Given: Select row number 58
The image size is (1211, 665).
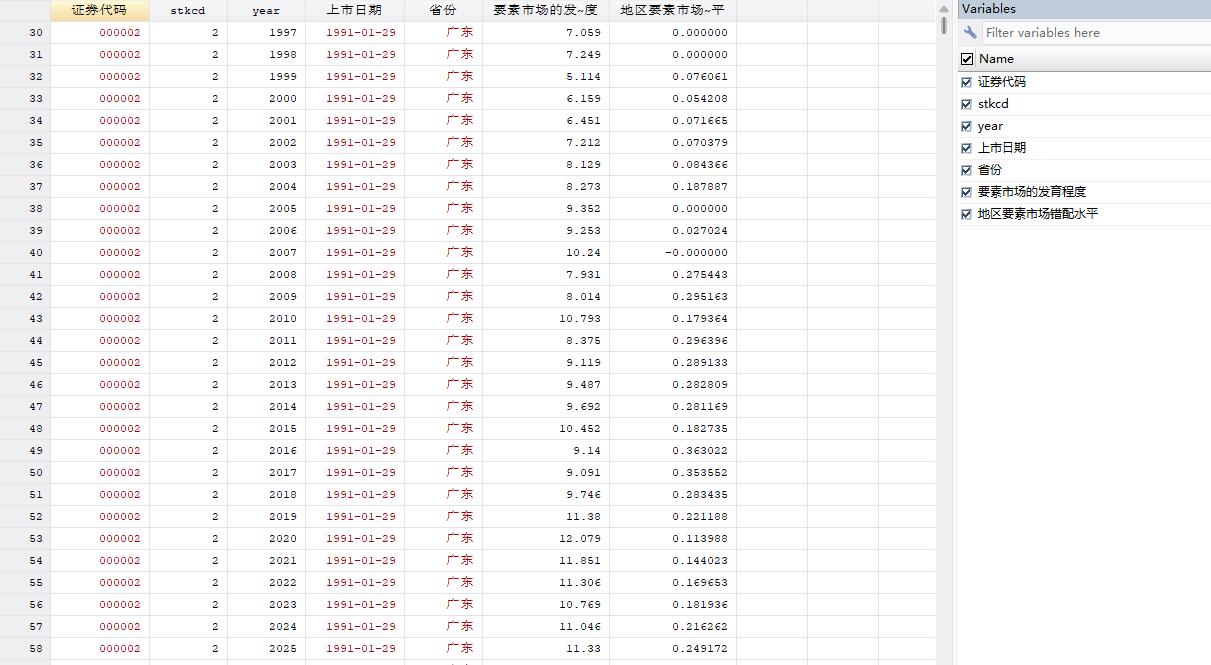Looking at the screenshot, I should pyautogui.click(x=25, y=648).
